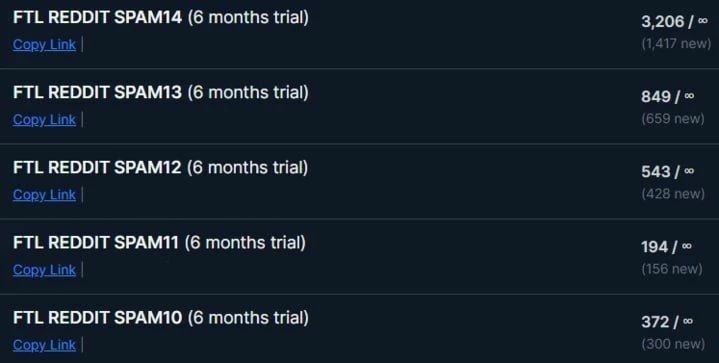Copy link for FTL REDDIT SPAM11
The width and height of the screenshot is (719, 363).
[44, 270]
